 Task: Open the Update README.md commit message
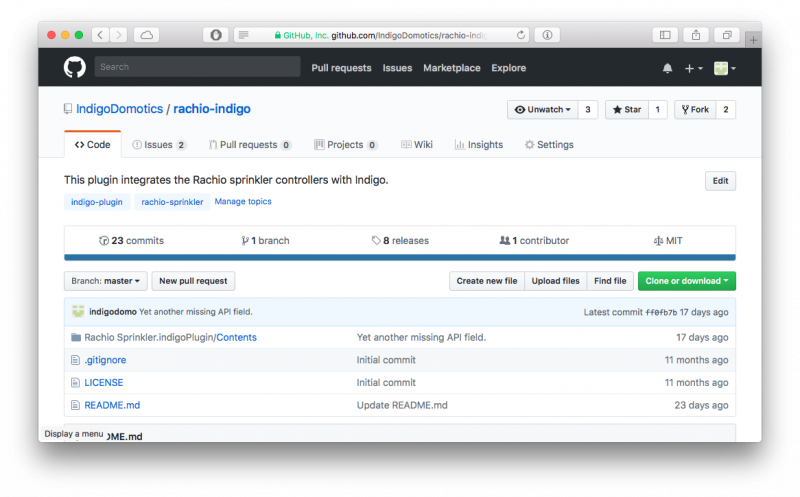[402, 405]
